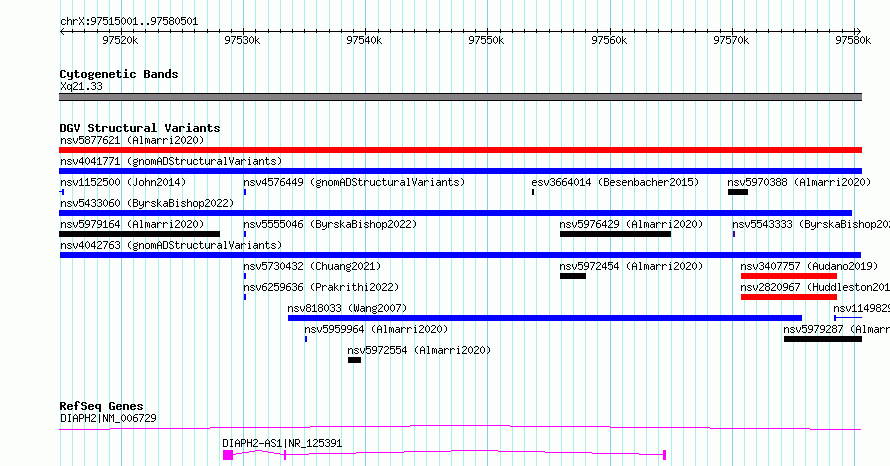Click the Cytogenetic Bands track title
The height and width of the screenshot is (466, 890).
119,74
